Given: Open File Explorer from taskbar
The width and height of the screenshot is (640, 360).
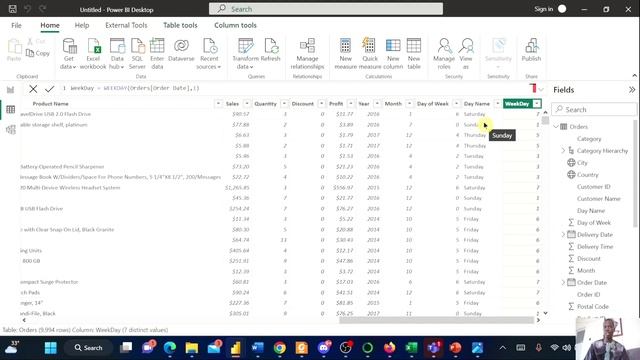Looking at the screenshot, I should click(191, 348).
